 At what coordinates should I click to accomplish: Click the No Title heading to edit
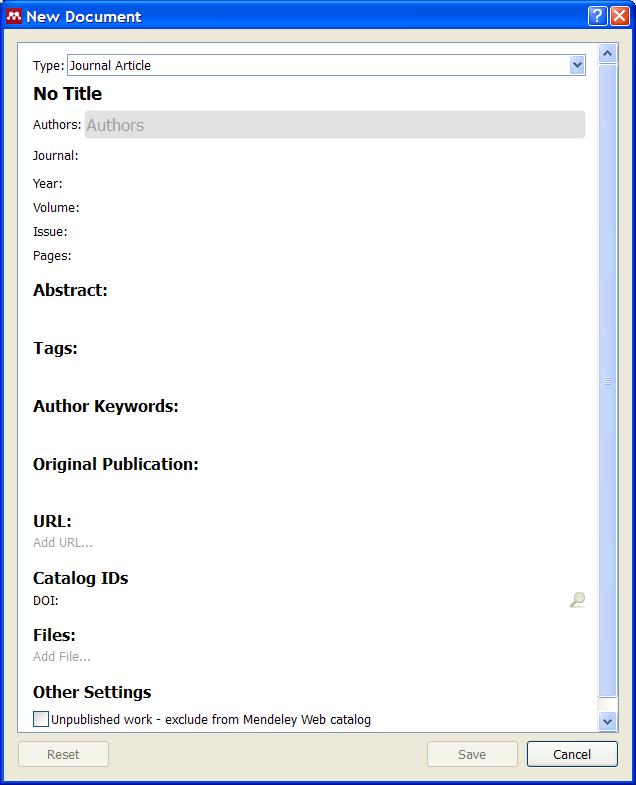[68, 94]
